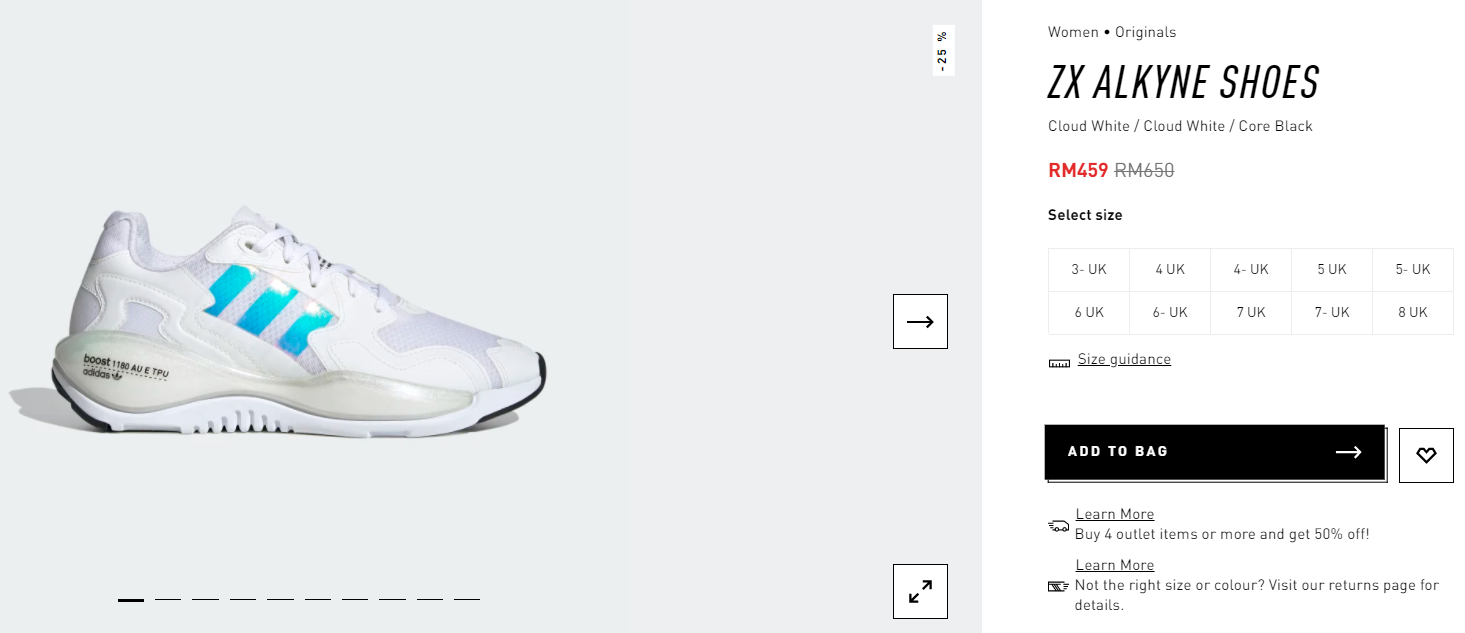The width and height of the screenshot is (1465, 633).
Task: Click the ruler icon beside Size guidance
Action: tap(1059, 362)
